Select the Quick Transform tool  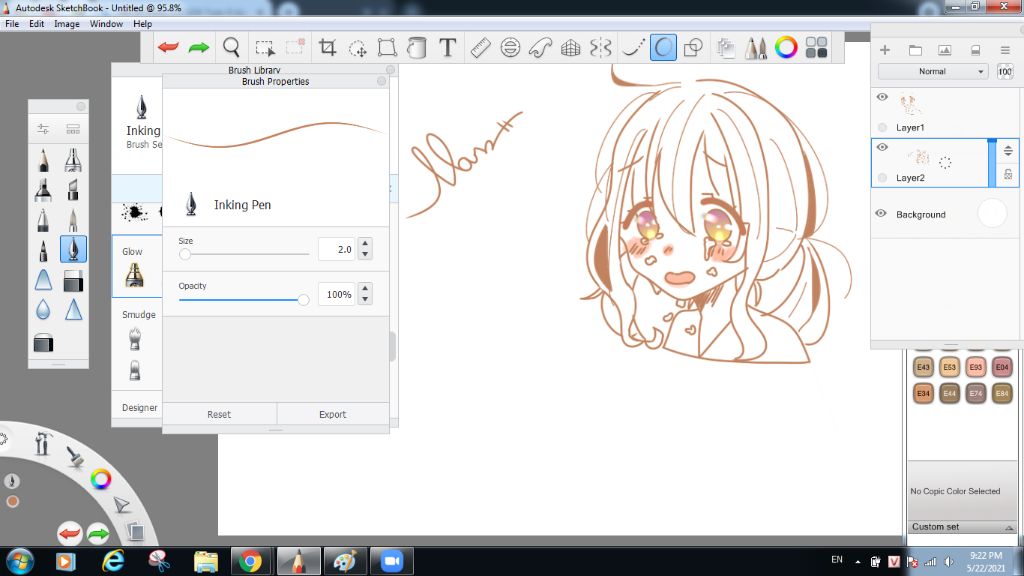pyautogui.click(x=357, y=48)
